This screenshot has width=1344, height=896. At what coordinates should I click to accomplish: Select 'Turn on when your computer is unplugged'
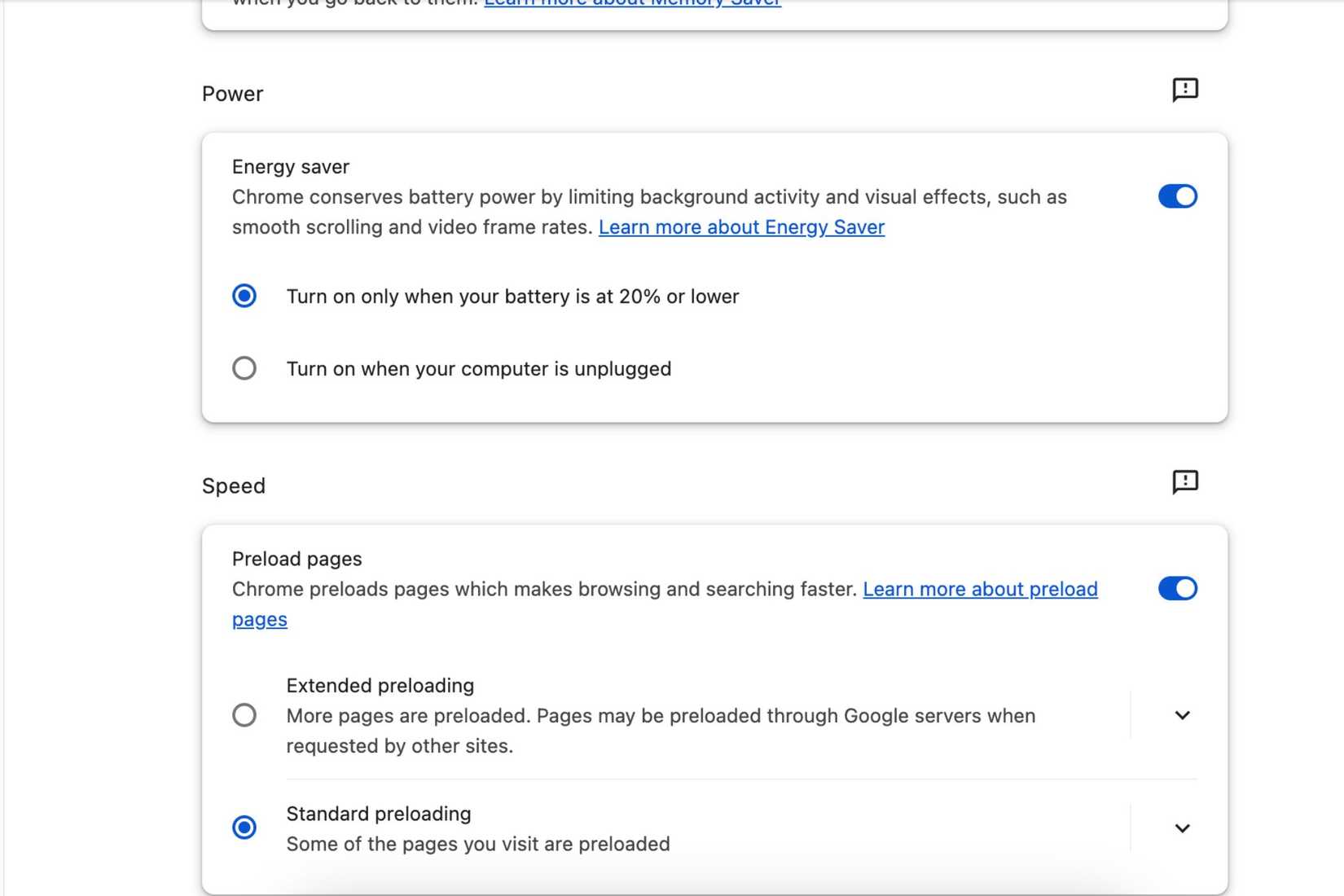tap(244, 368)
